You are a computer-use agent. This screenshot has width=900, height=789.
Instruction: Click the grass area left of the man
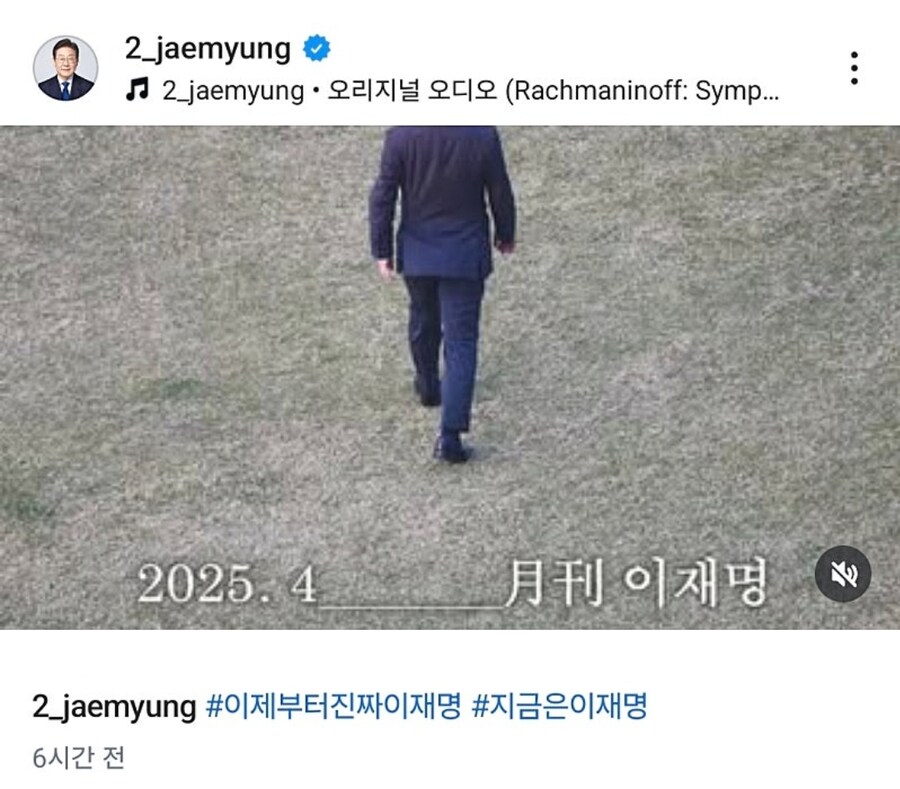184,333
